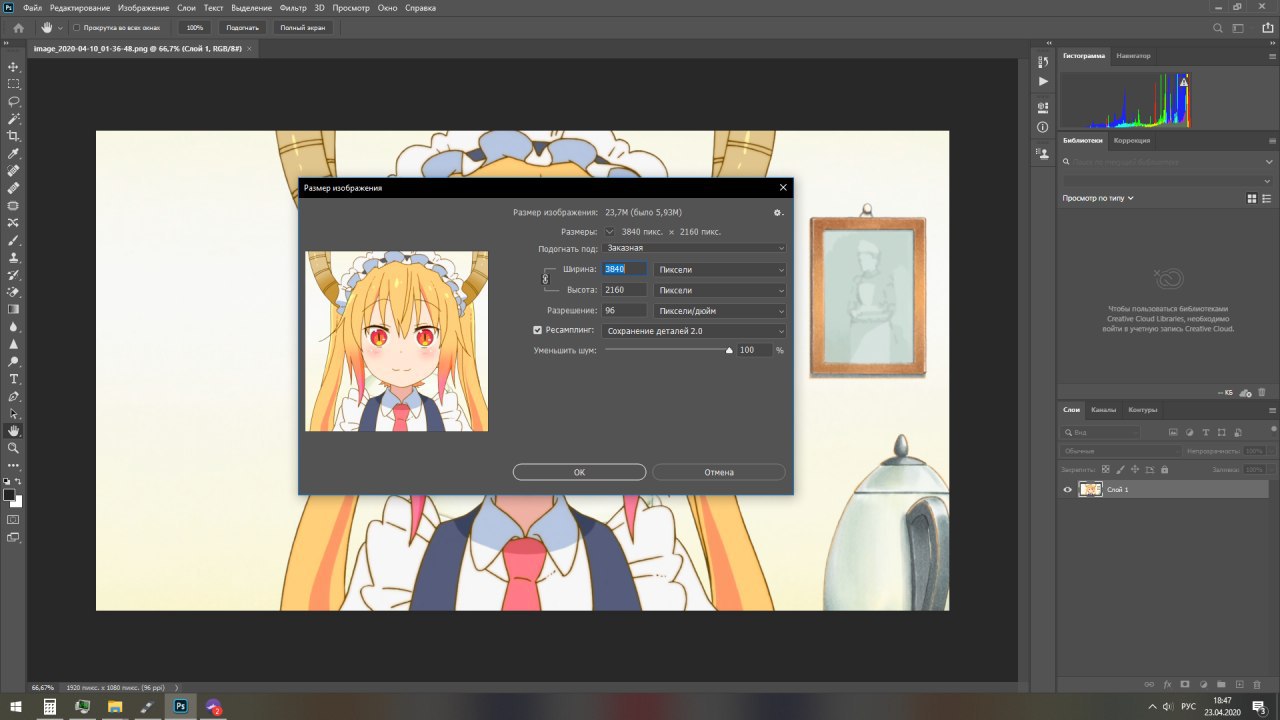The image size is (1280, 720).
Task: Open image size dialog gear settings
Action: 778,212
